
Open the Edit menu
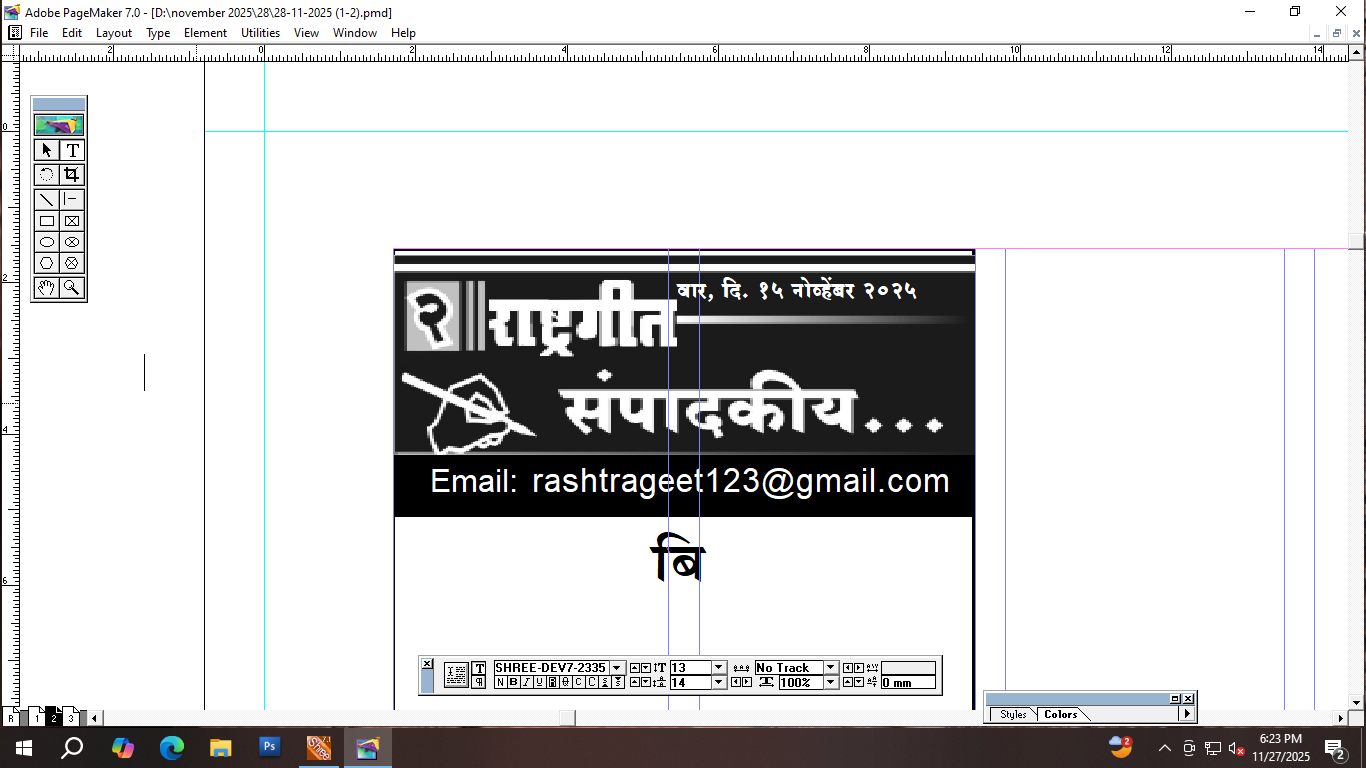72,33
